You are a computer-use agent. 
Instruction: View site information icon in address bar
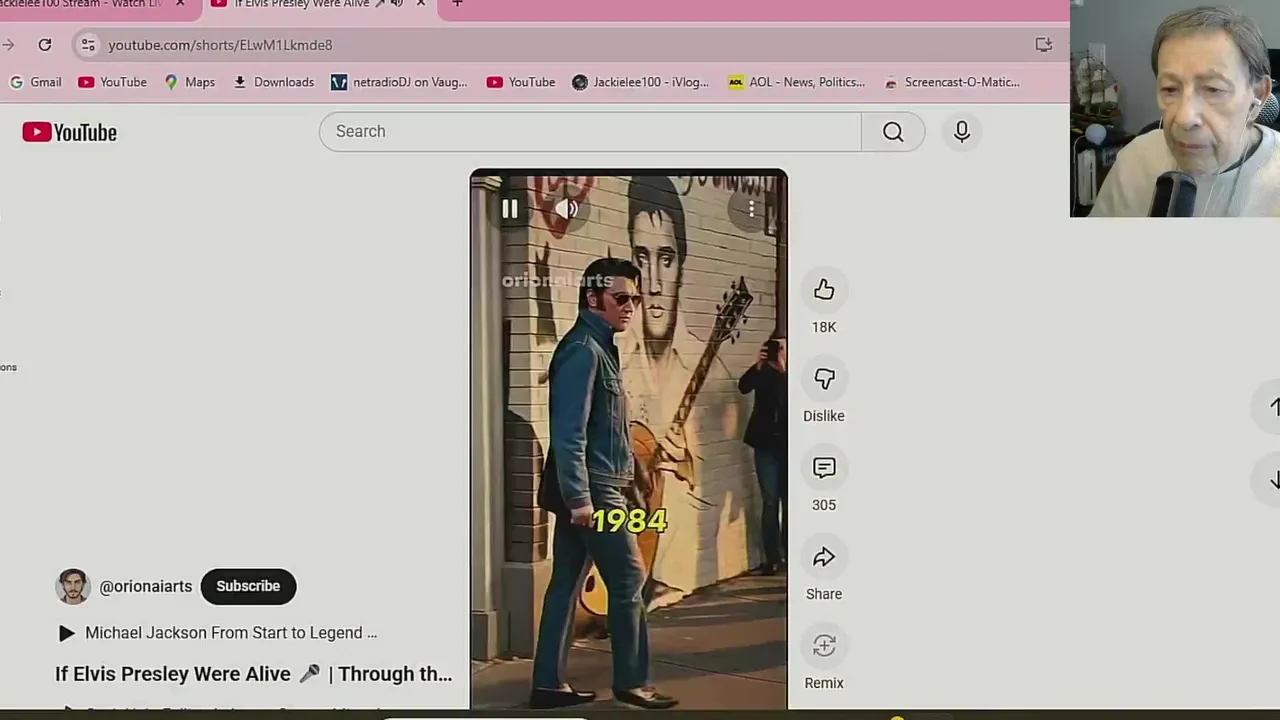coord(88,45)
